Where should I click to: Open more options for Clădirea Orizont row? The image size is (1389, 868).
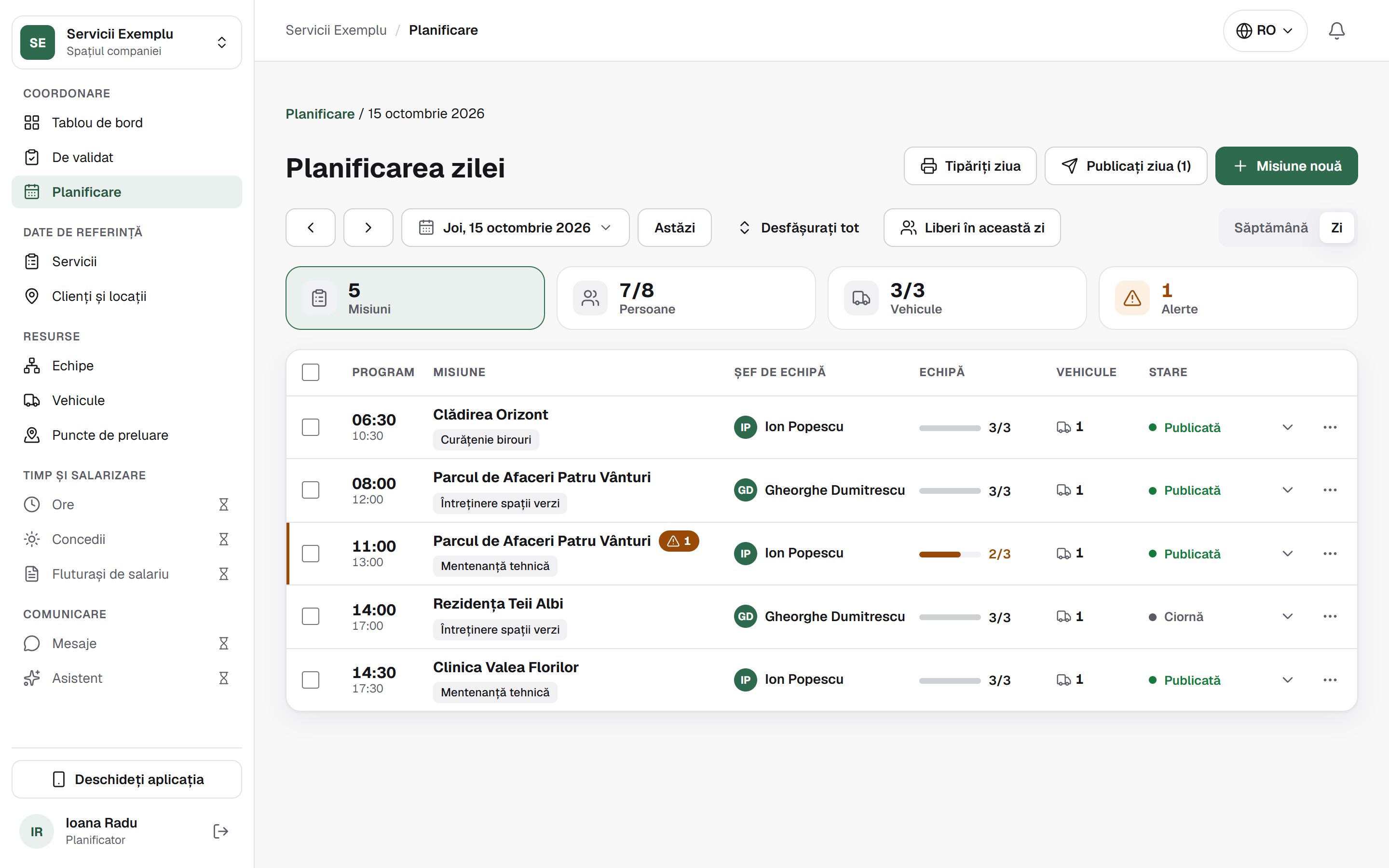coord(1330,427)
